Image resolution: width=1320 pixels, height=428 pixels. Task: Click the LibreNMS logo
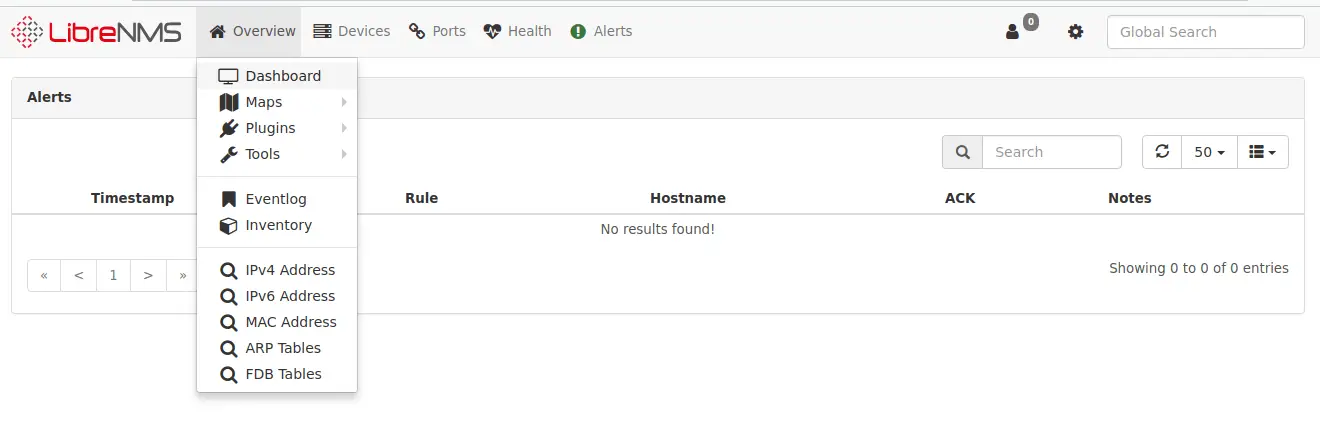96,32
